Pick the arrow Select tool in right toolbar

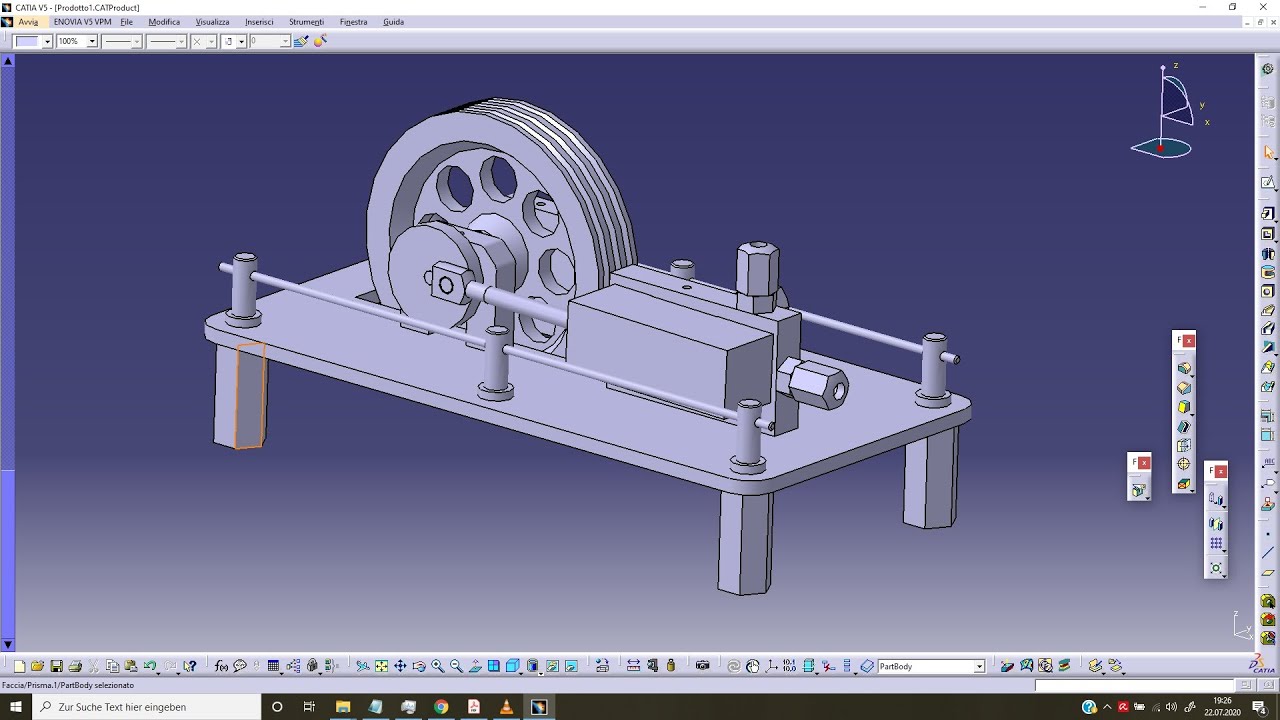(x=1268, y=152)
